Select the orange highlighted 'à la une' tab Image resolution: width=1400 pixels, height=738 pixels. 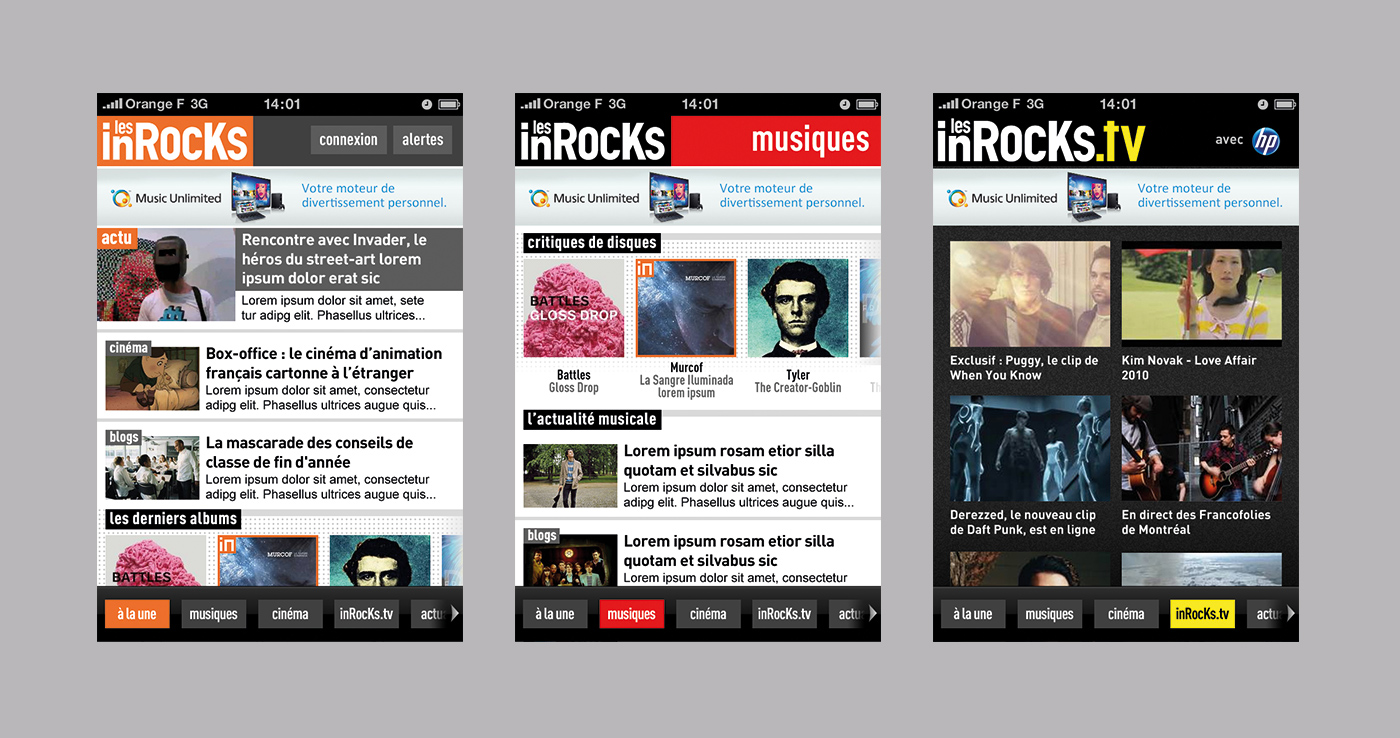click(x=137, y=614)
